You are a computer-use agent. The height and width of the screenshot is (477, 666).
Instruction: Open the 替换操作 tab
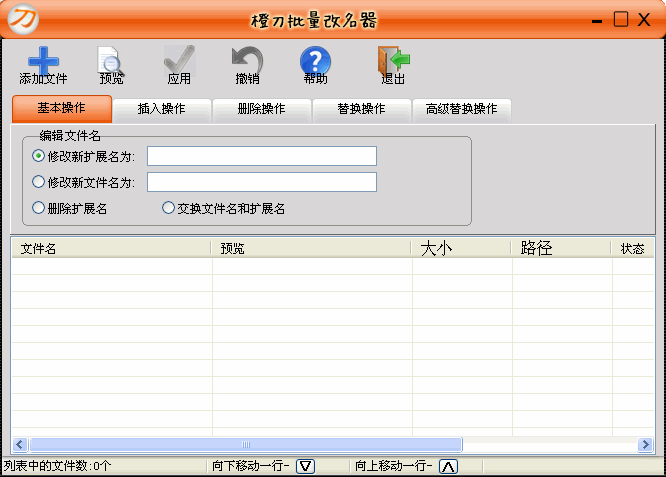(x=361, y=110)
